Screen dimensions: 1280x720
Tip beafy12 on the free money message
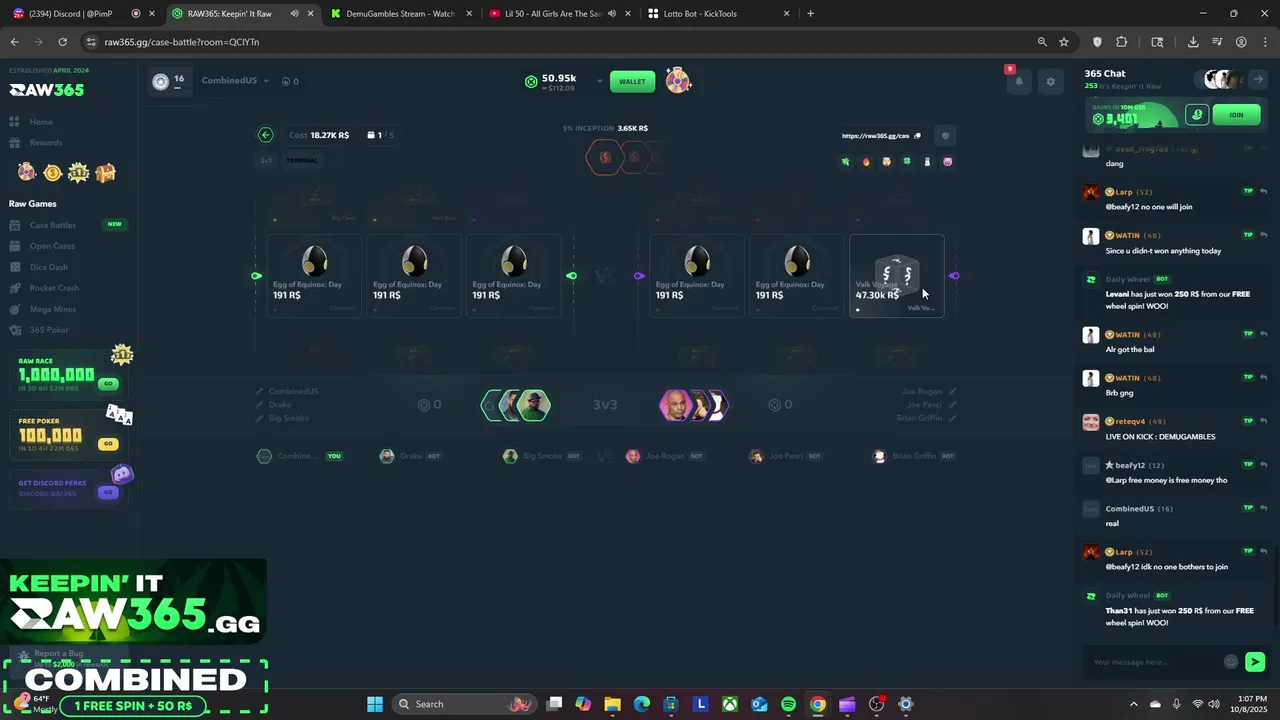click(x=1248, y=465)
